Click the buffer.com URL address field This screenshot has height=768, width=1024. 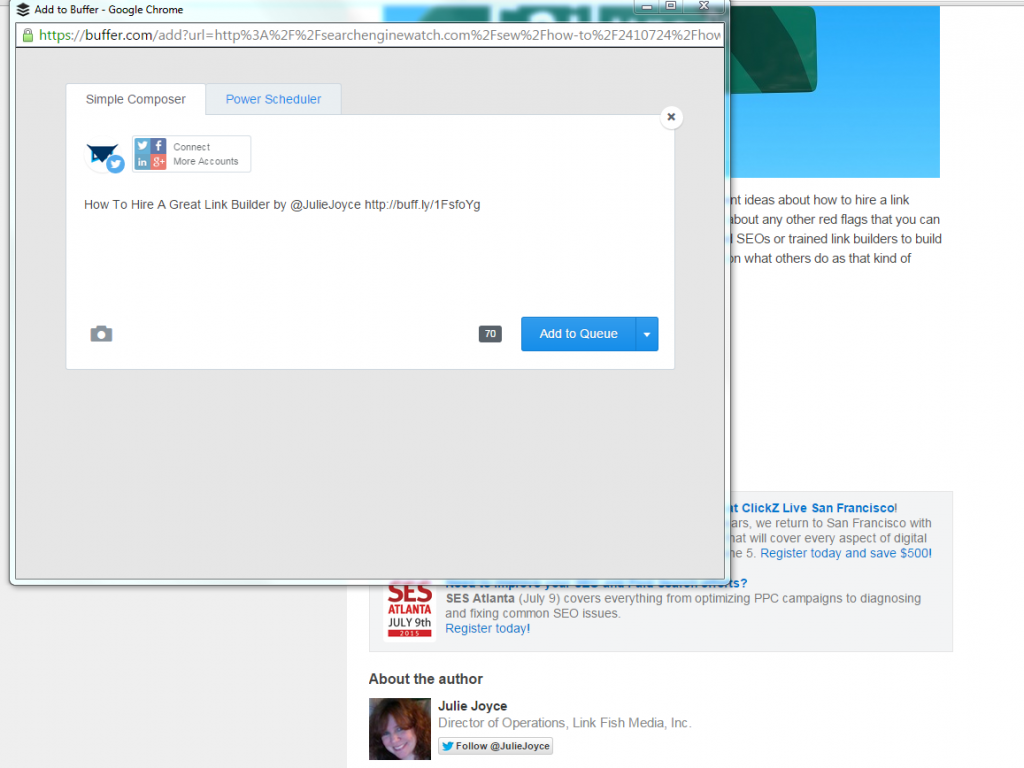coord(380,35)
